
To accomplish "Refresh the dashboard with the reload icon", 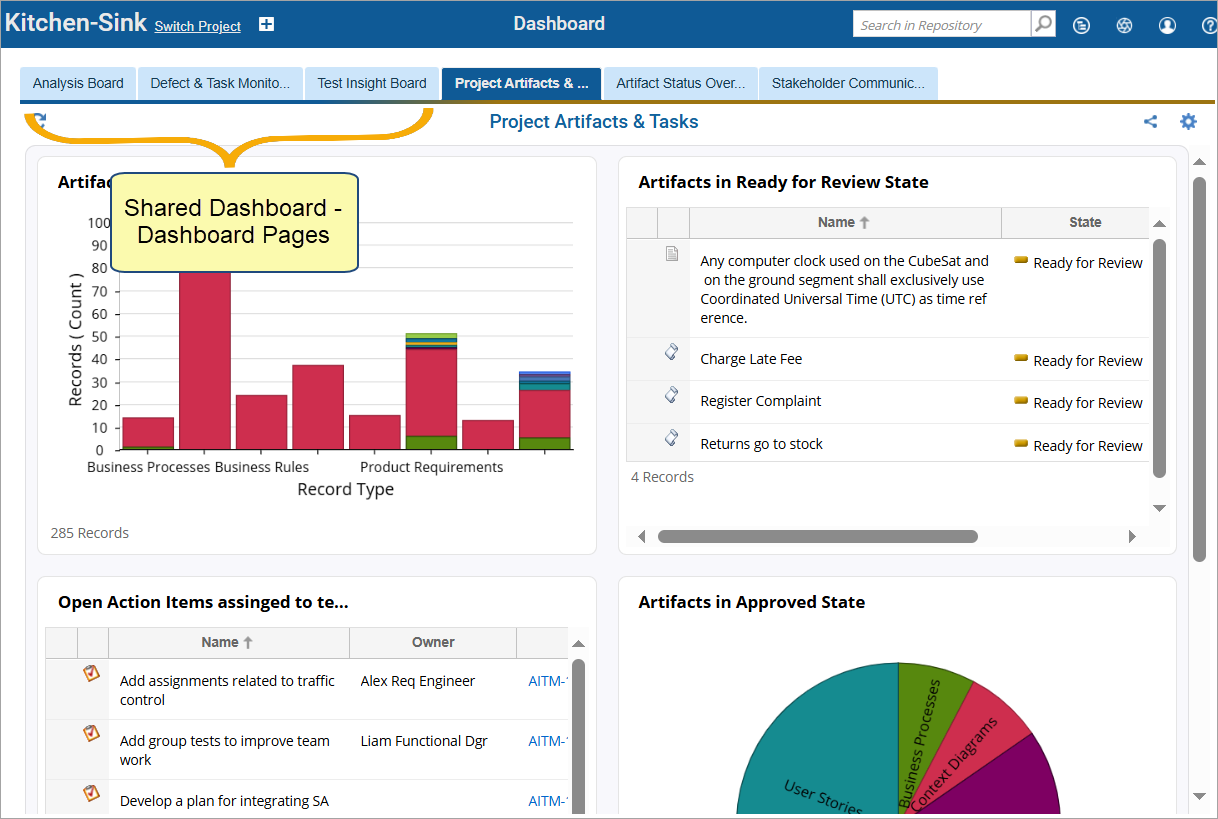I will [39, 121].
